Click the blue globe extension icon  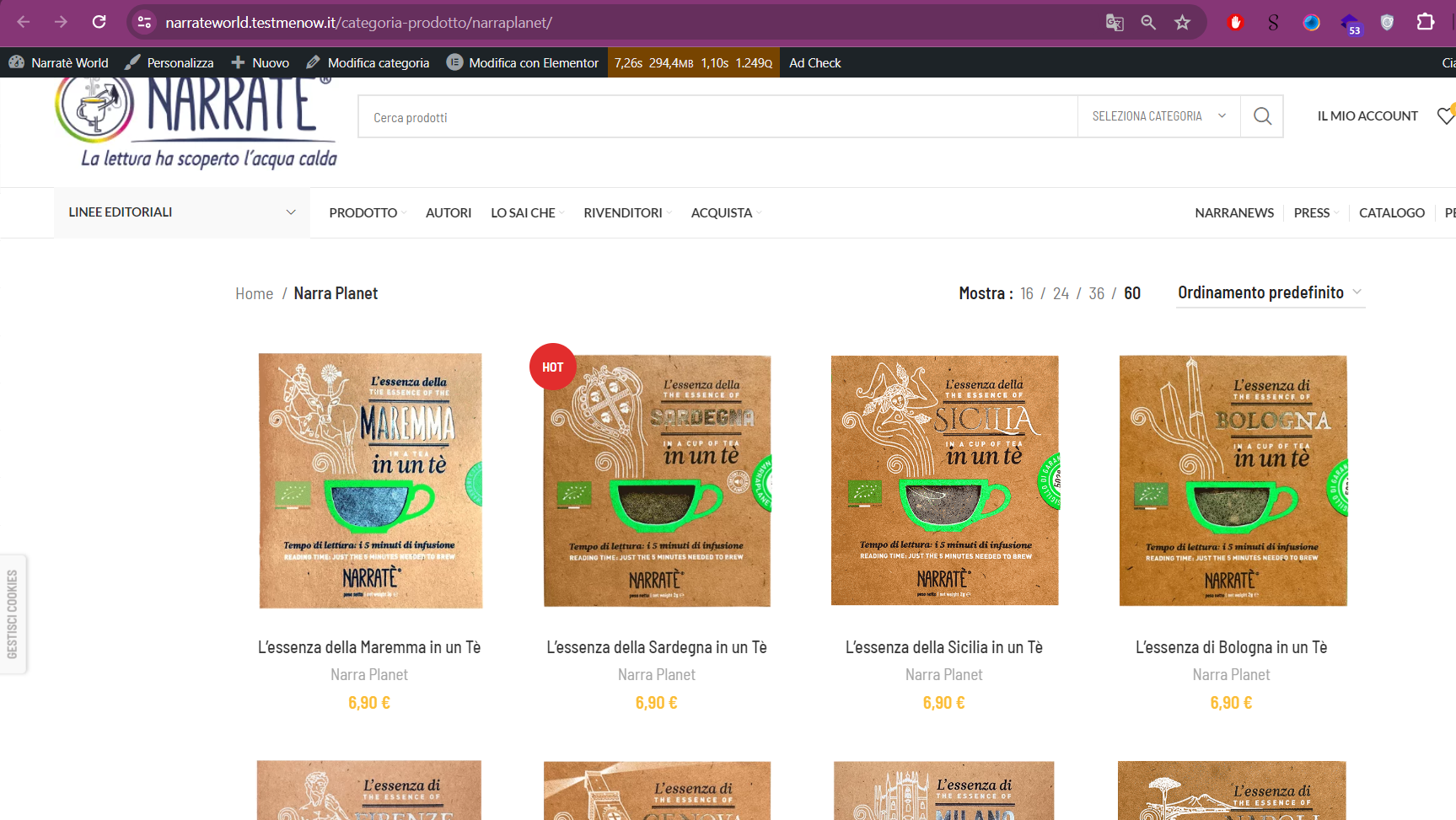pos(1311,23)
